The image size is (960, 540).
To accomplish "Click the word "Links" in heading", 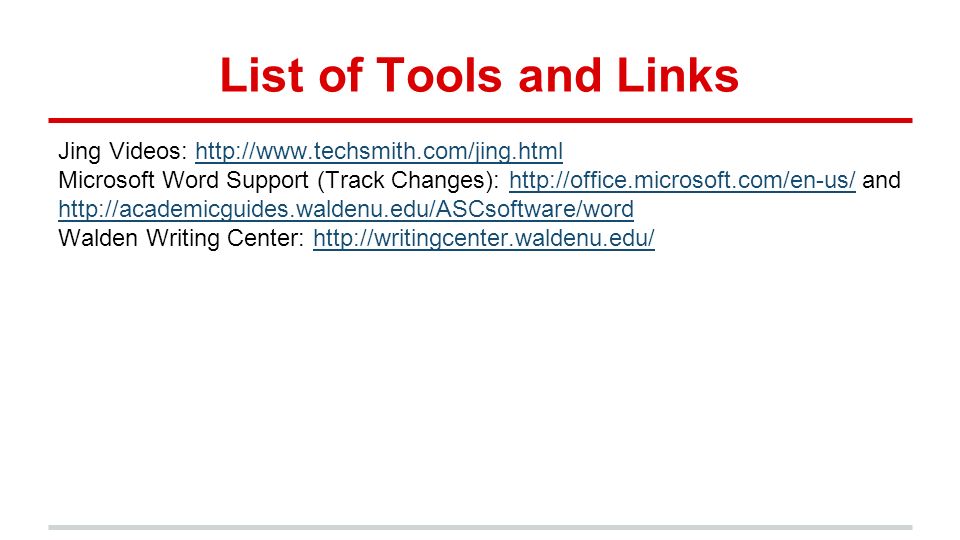I will tap(678, 75).
